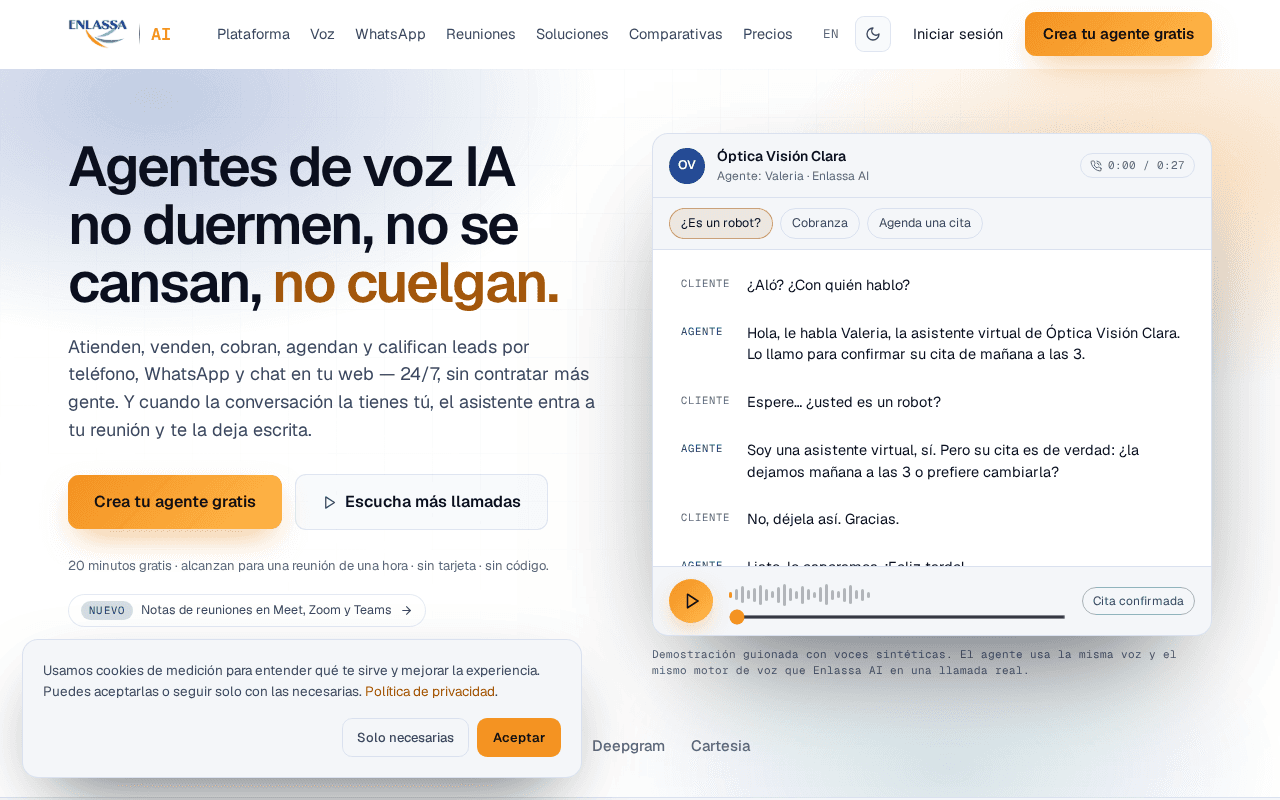This screenshot has width=1280, height=800.
Task: Select the "Cobranza" demo chip
Action: [820, 223]
